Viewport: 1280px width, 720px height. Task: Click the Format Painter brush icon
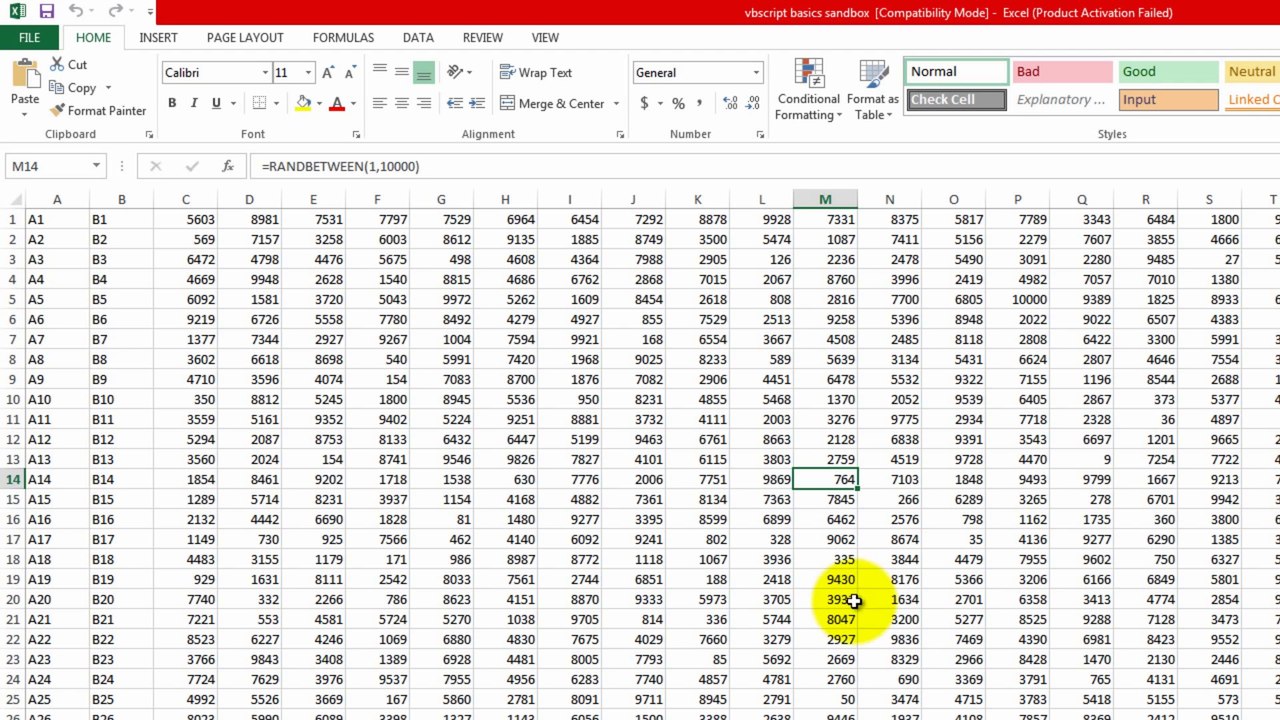[x=57, y=111]
